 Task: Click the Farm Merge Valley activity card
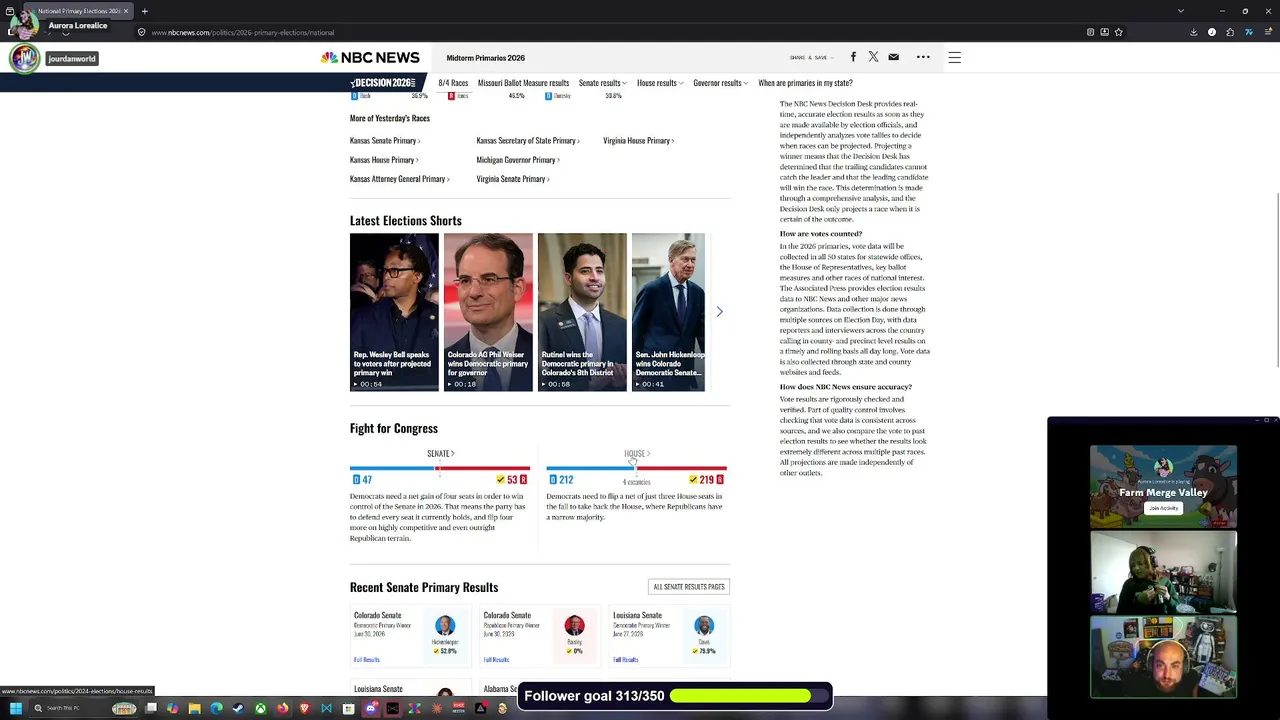click(1163, 487)
